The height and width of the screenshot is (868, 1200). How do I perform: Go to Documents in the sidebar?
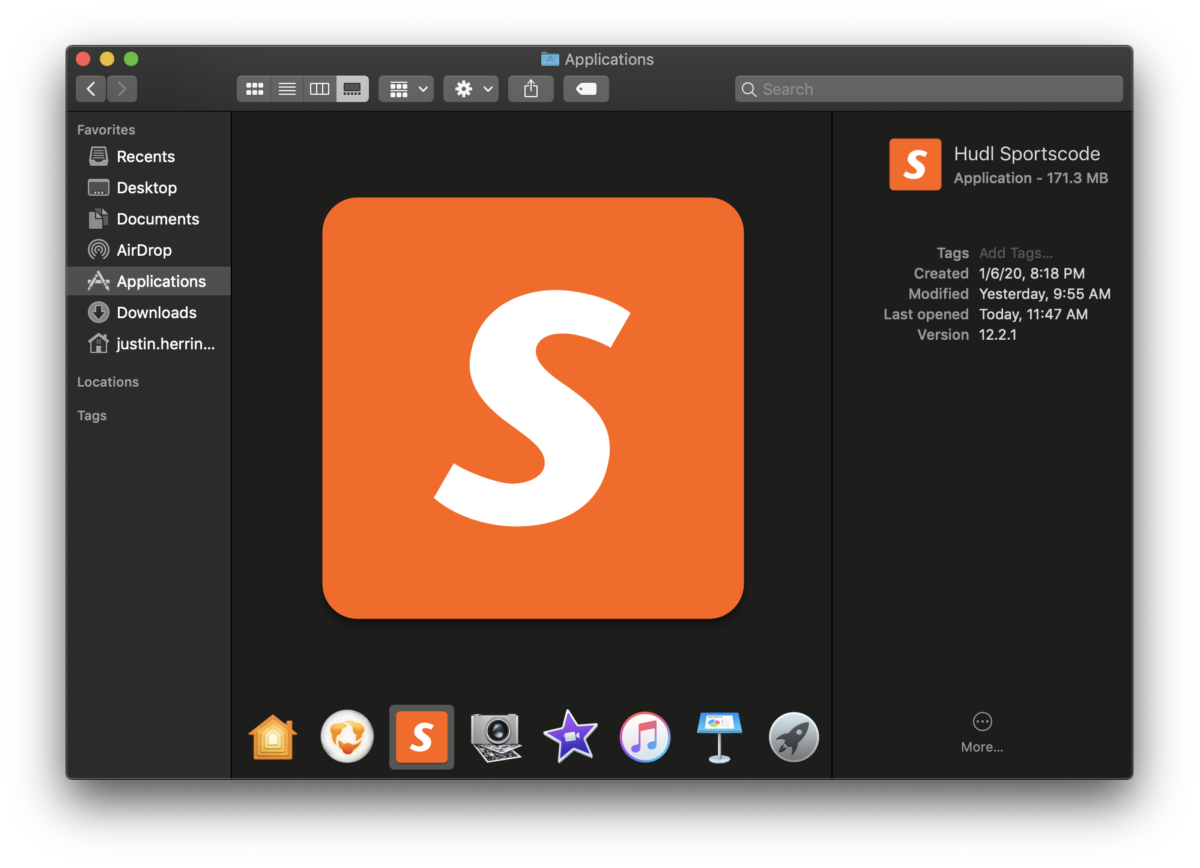click(157, 219)
